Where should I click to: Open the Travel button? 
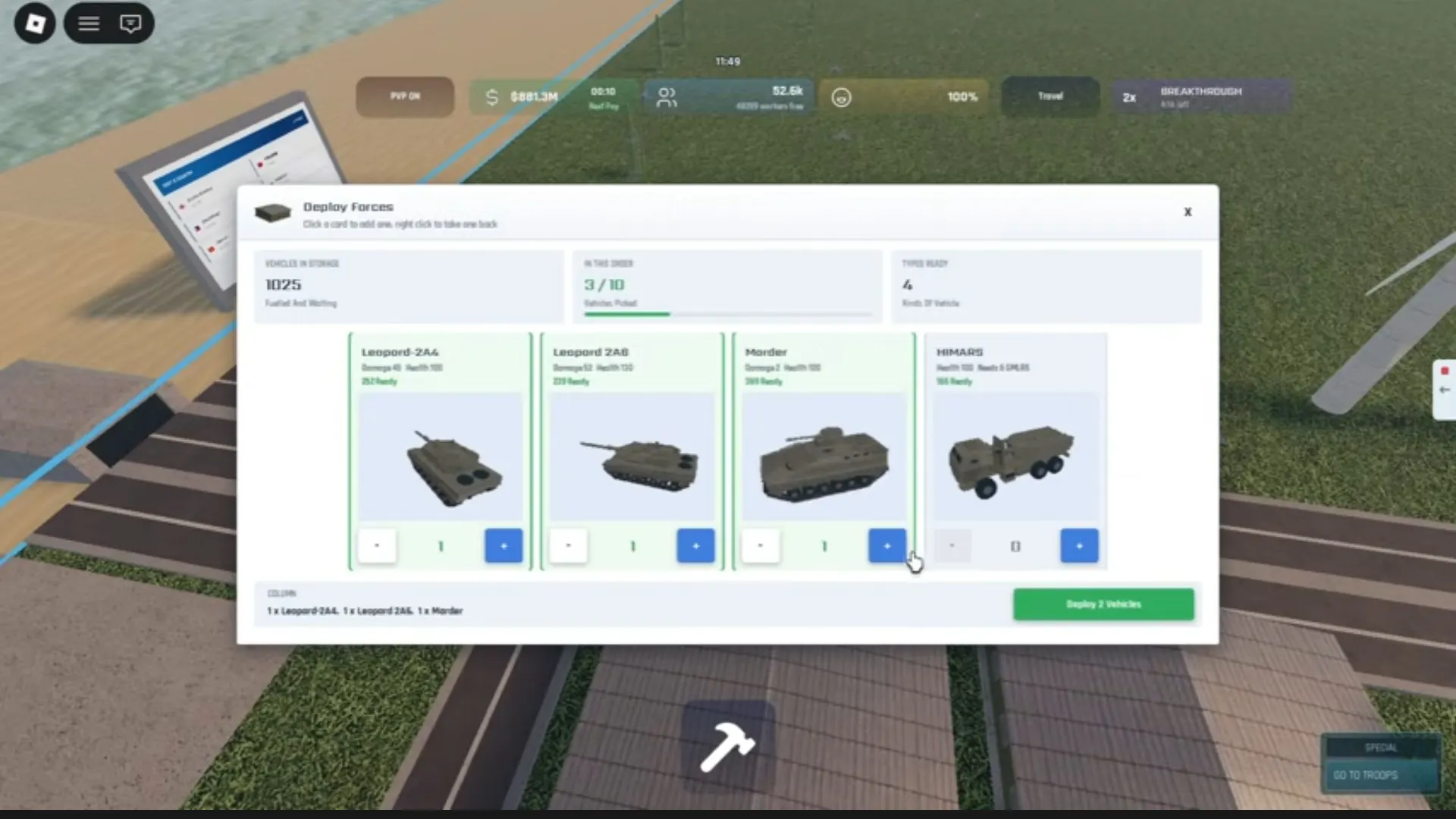click(1050, 96)
